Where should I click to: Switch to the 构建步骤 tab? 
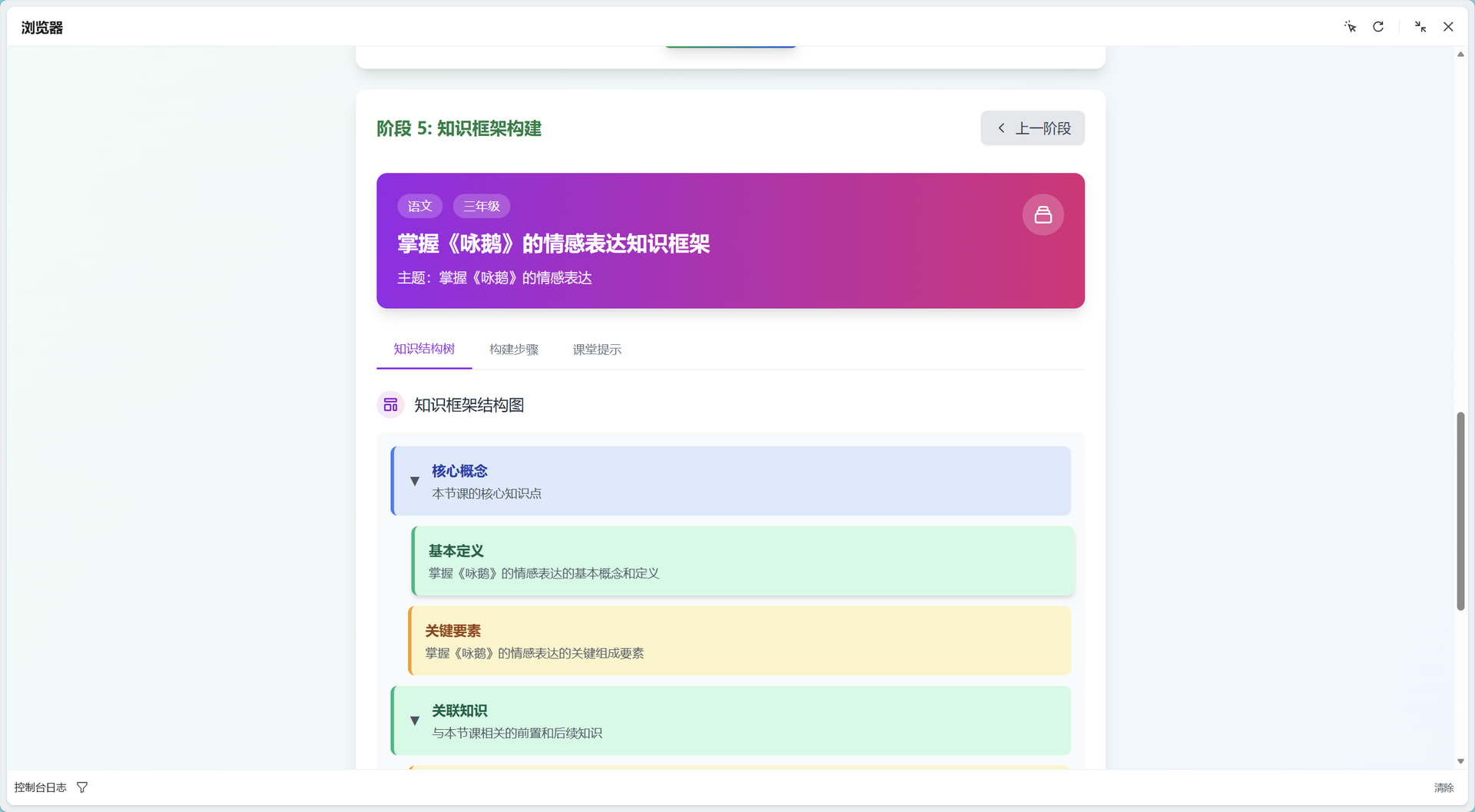(514, 350)
